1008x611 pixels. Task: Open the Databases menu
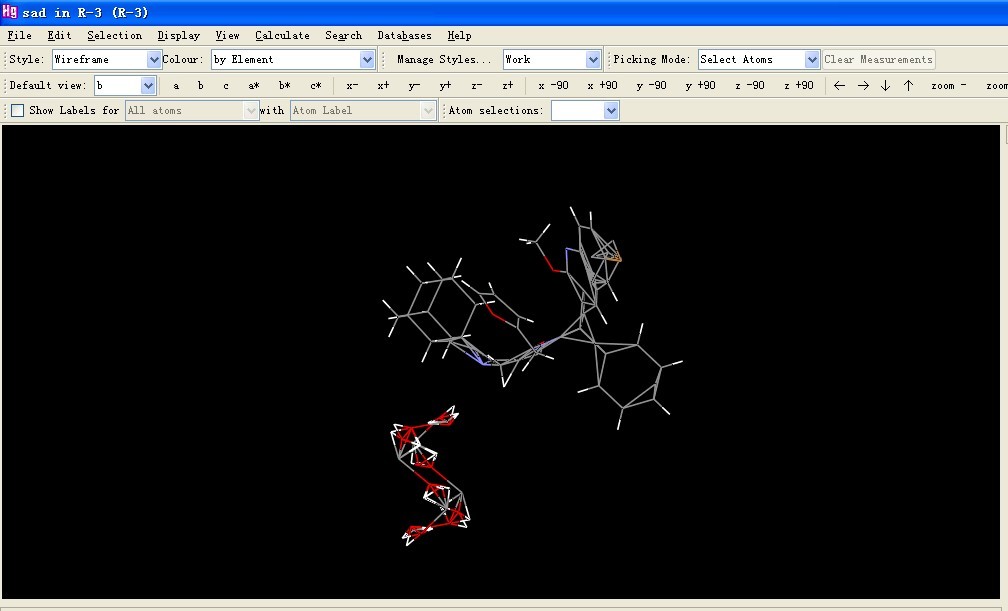[x=403, y=35]
